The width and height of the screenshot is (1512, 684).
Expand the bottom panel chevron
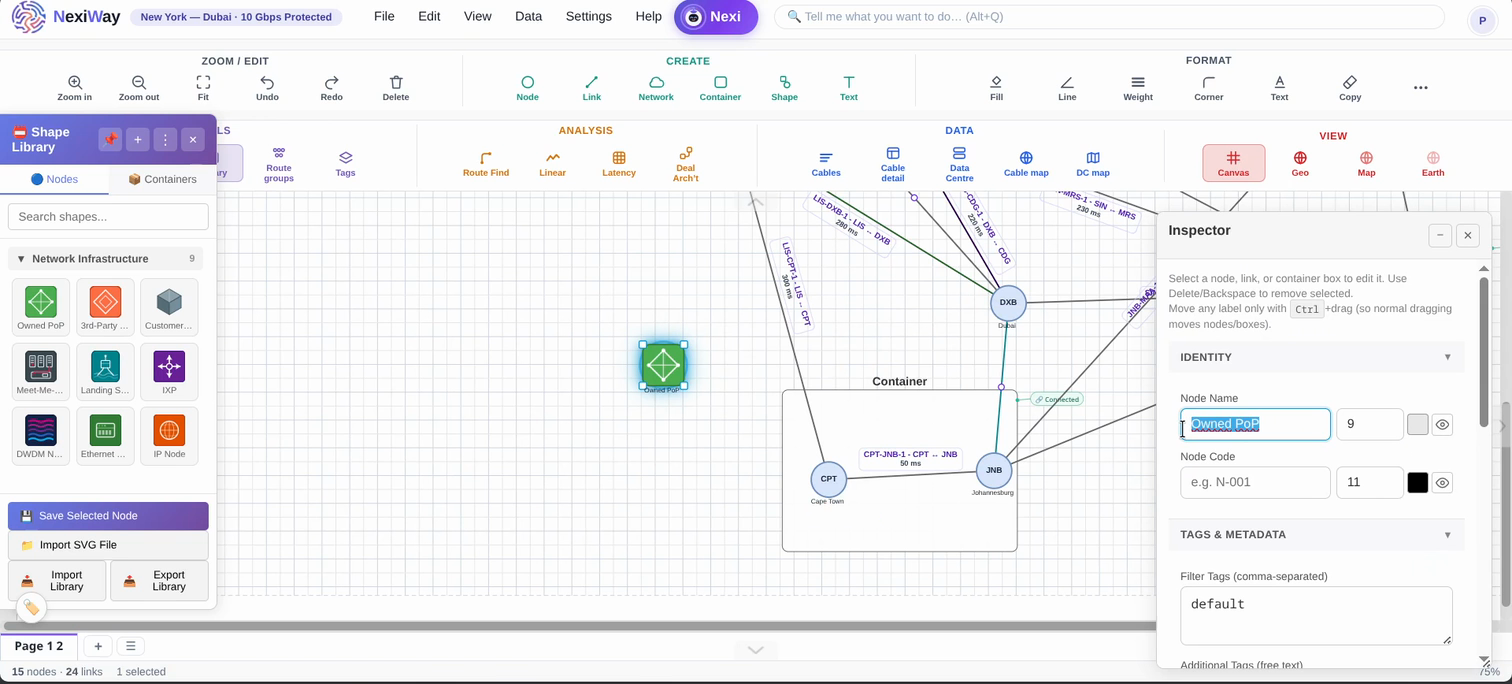pos(756,650)
